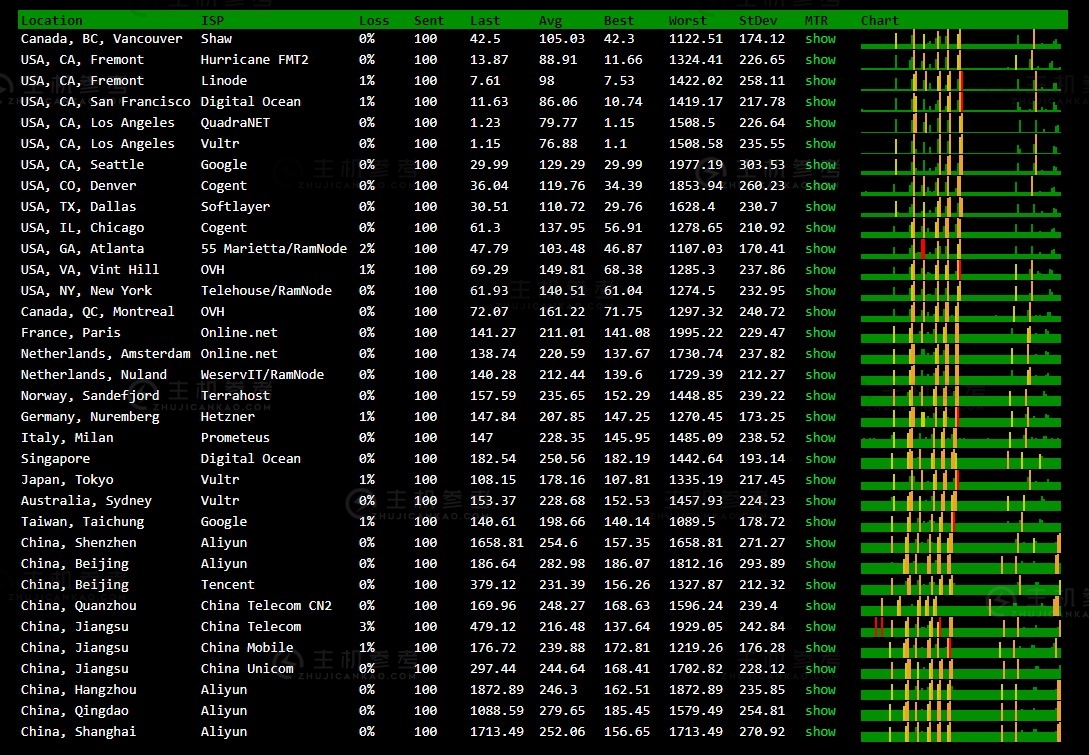The image size is (1089, 755).
Task: Click the MTR column header
Action: coord(816,21)
